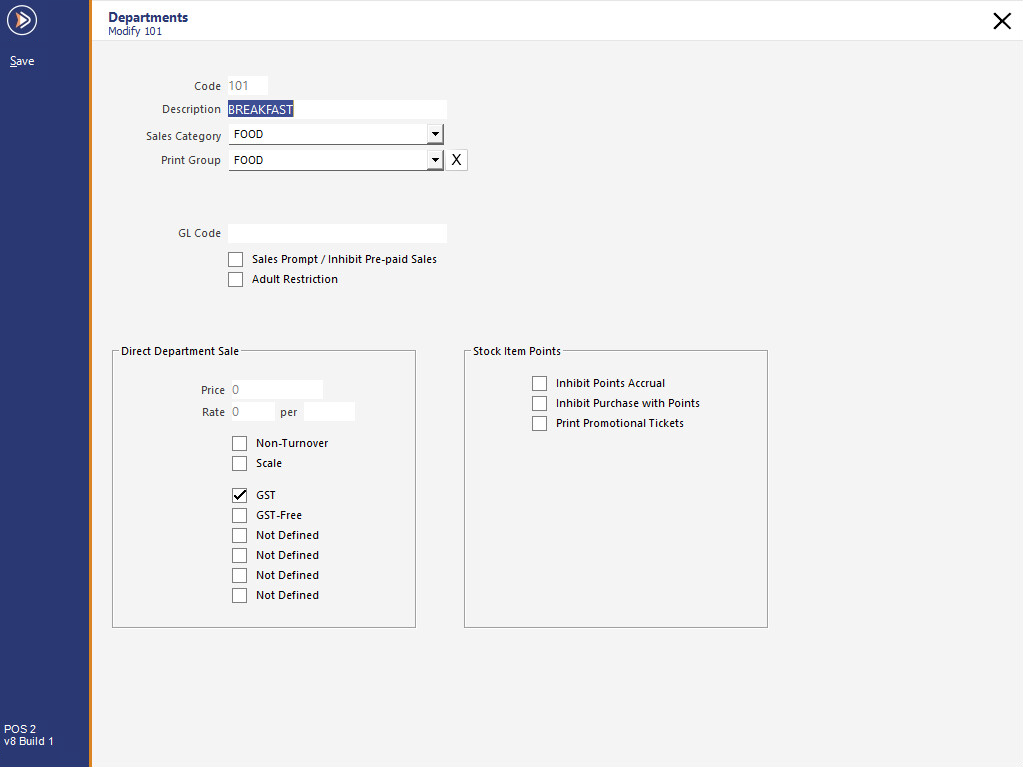Clear the Print Group using the X button
1023x767 pixels.
(x=456, y=159)
